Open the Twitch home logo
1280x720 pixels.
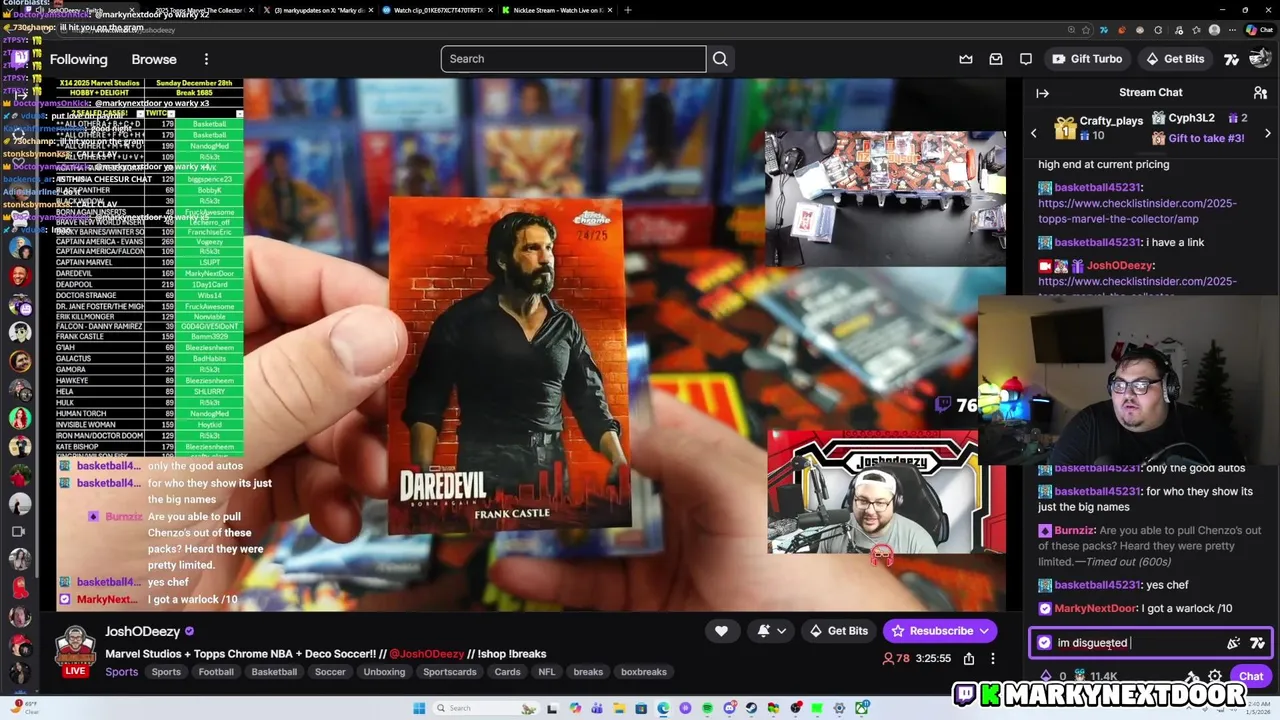point(20,59)
